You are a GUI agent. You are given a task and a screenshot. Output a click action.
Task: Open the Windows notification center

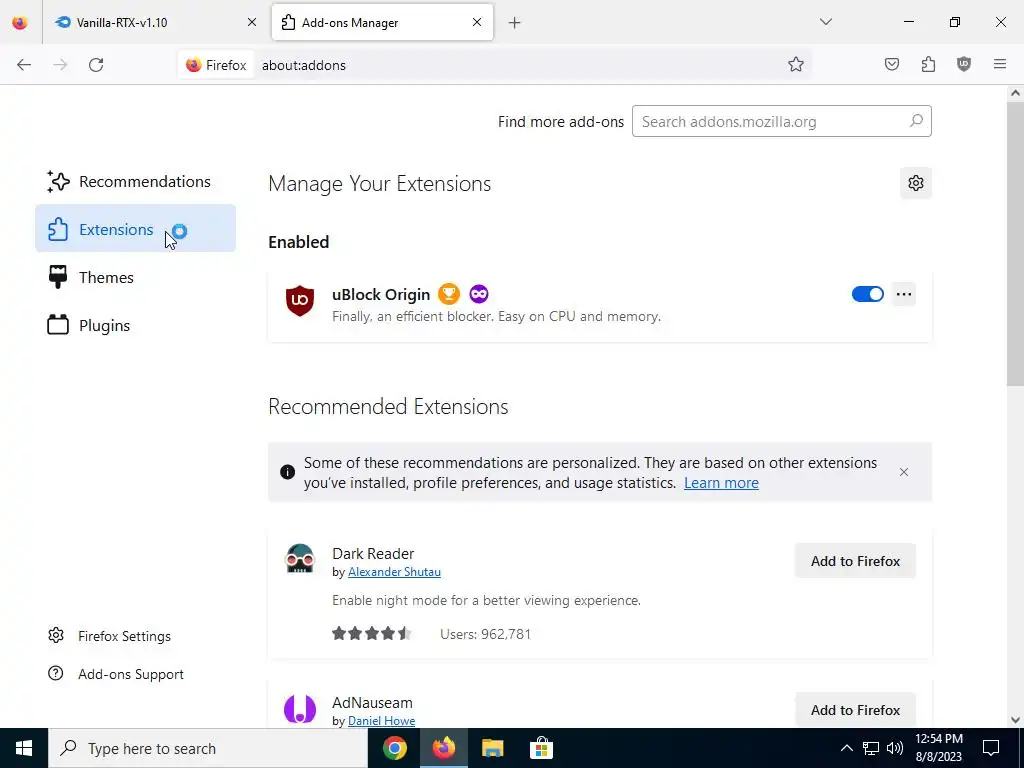point(991,748)
